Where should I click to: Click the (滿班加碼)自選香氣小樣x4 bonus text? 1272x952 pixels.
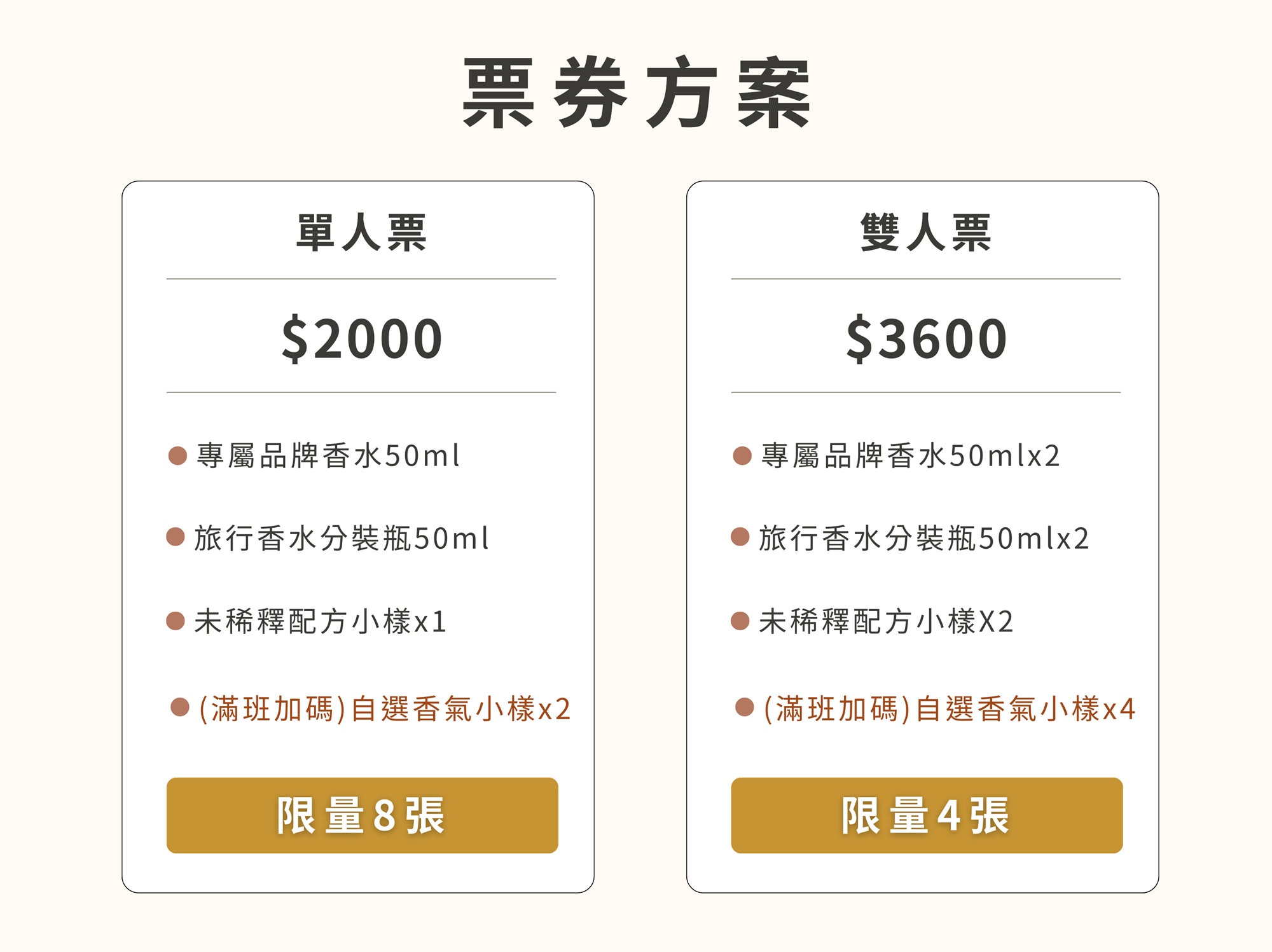949,708
